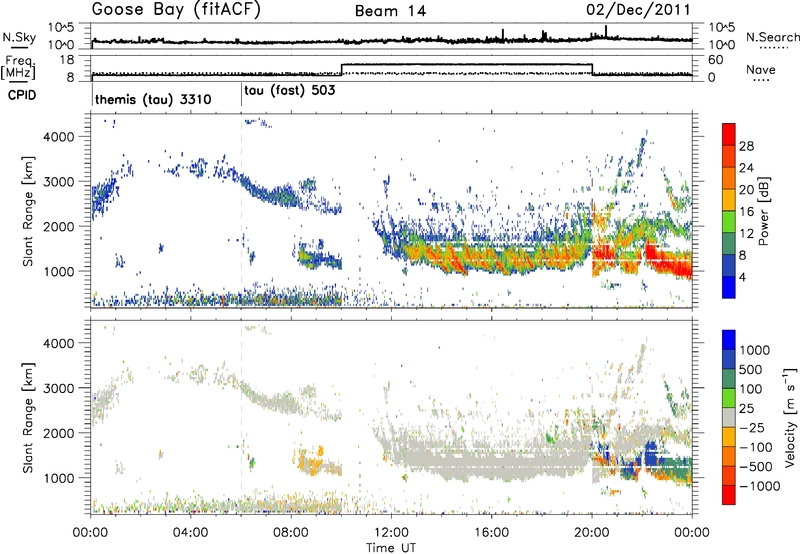Click the gray −25 to 25 Velocity colorbar segment
This screenshot has width=800, height=554.
pyautogui.click(x=729, y=417)
